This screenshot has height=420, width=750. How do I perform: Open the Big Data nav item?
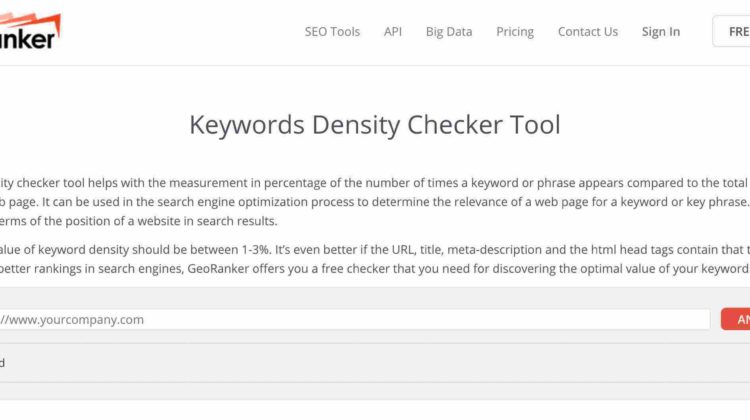449,31
